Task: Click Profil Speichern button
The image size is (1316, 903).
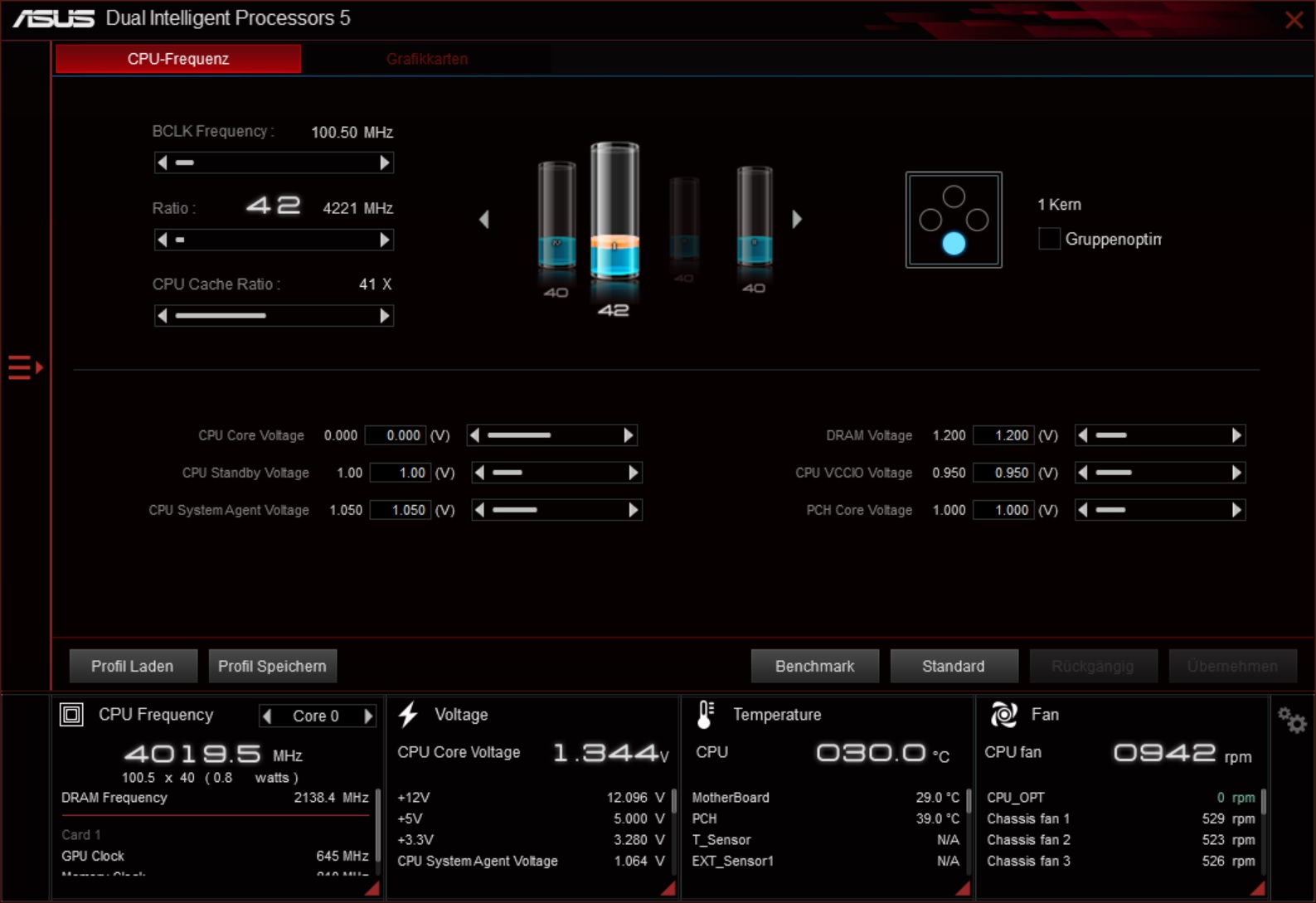Action: click(272, 666)
